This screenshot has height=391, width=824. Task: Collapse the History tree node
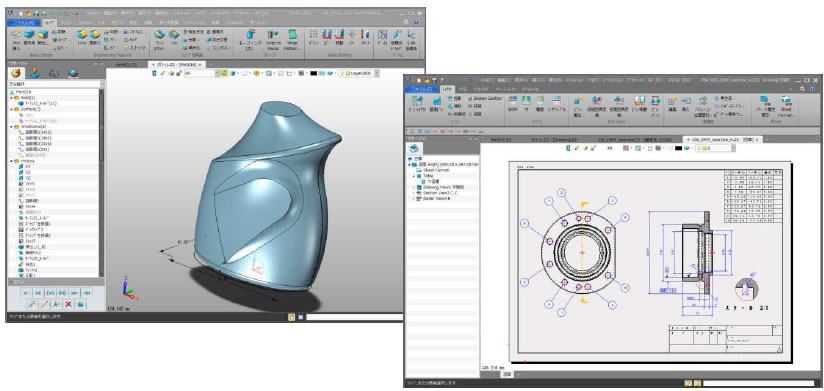tap(12, 161)
